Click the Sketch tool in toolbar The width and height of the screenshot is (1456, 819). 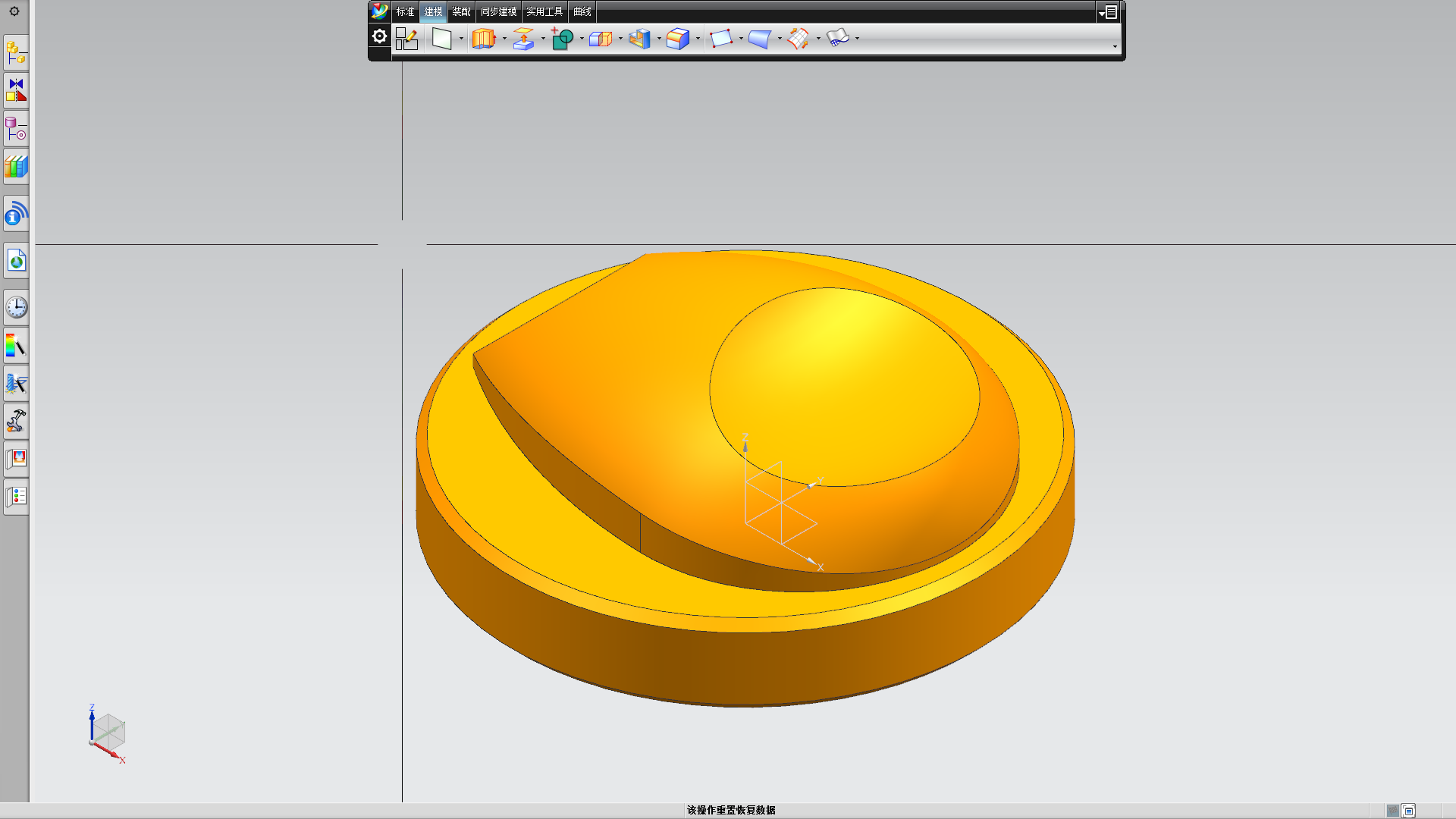tap(406, 39)
